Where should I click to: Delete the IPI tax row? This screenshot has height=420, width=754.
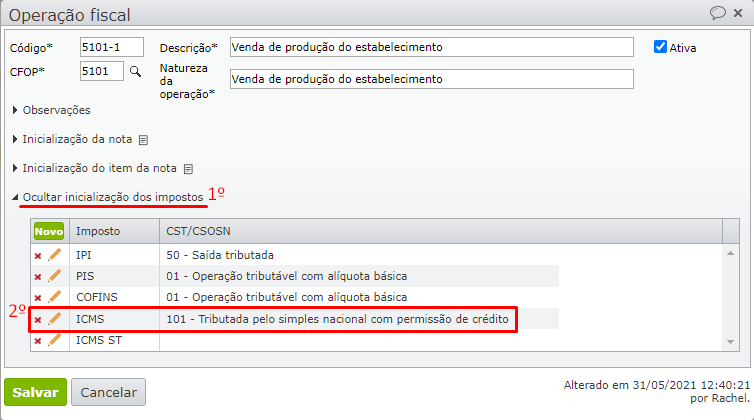tap(38, 256)
